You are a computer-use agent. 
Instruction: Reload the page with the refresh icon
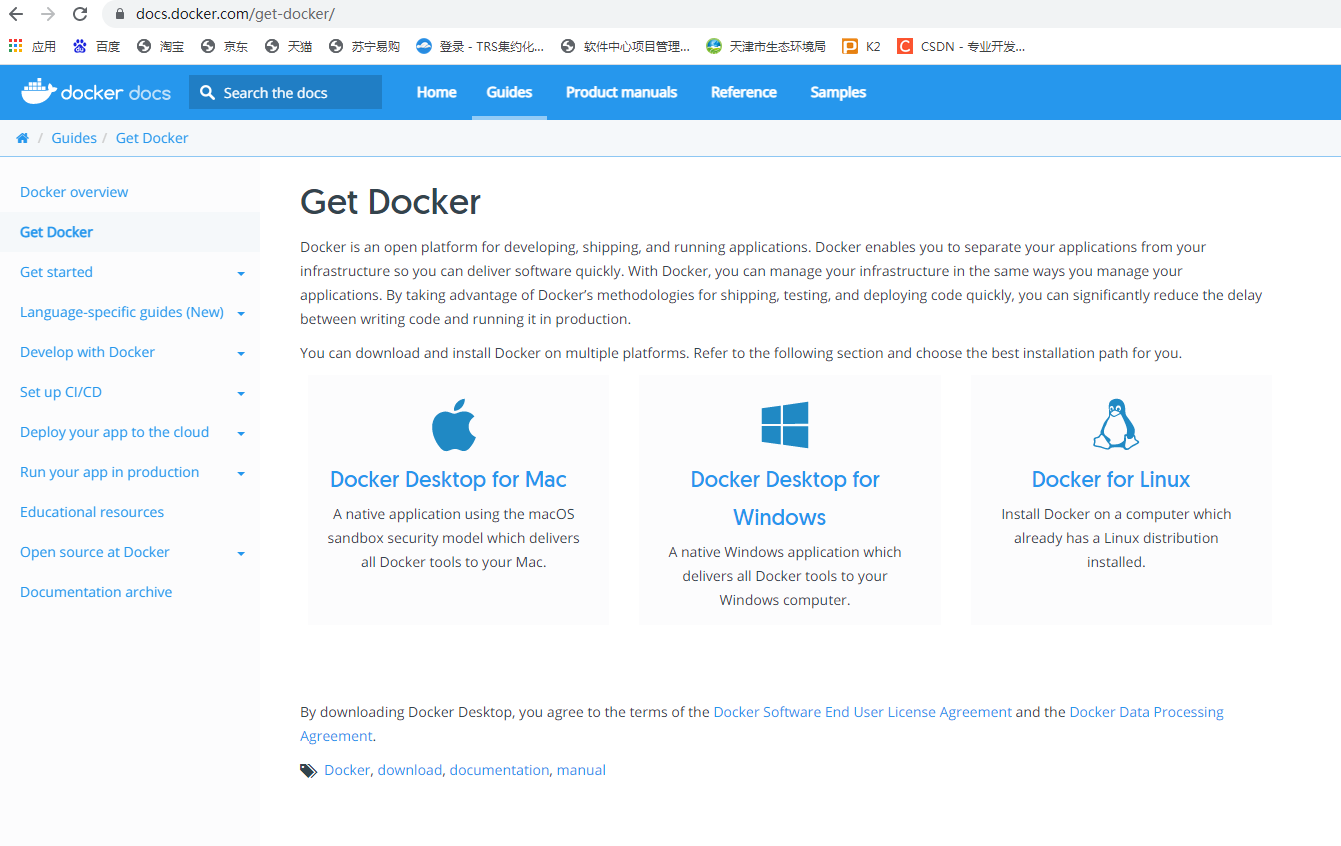[80, 14]
